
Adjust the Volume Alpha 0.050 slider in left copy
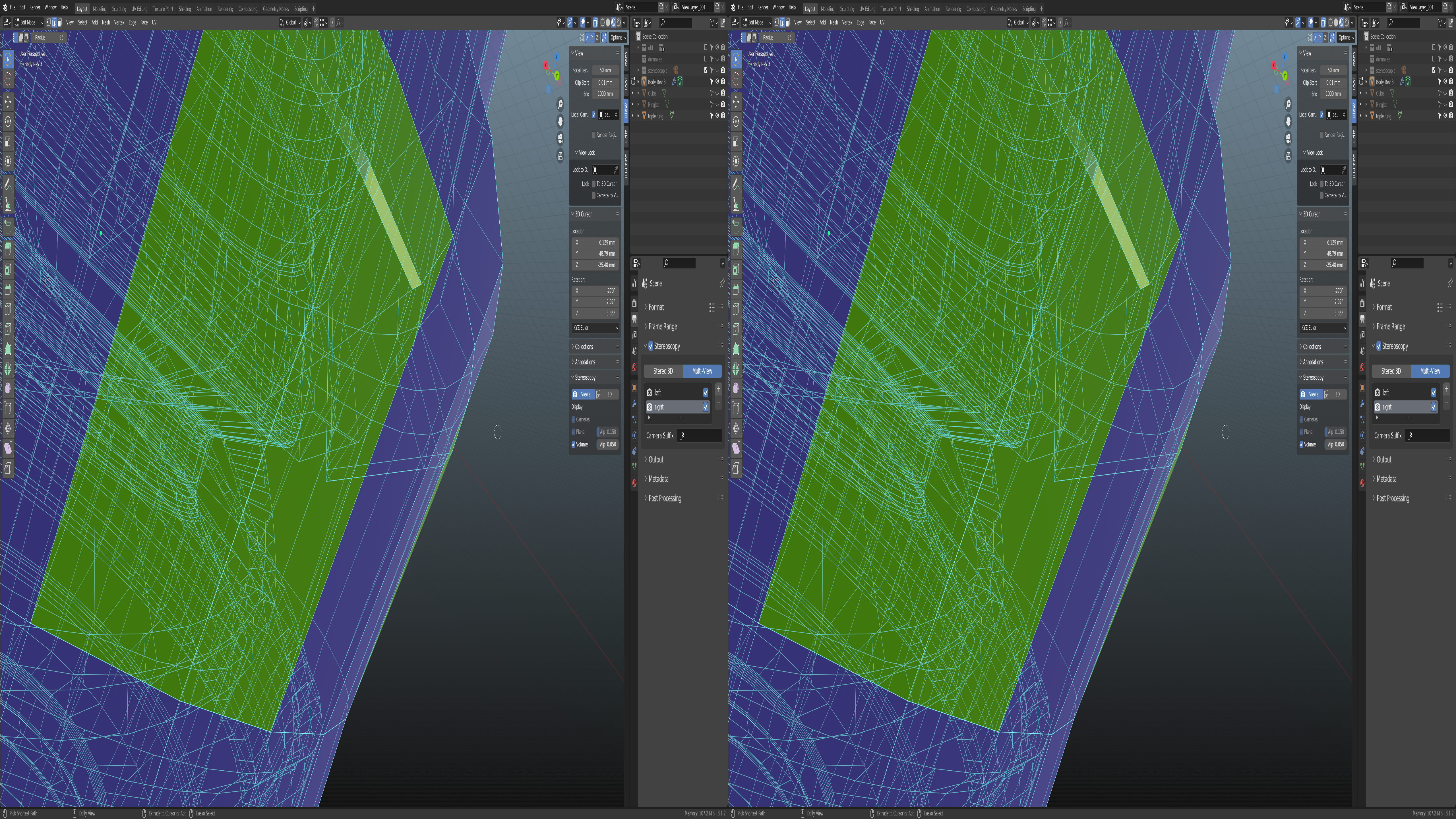[608, 444]
